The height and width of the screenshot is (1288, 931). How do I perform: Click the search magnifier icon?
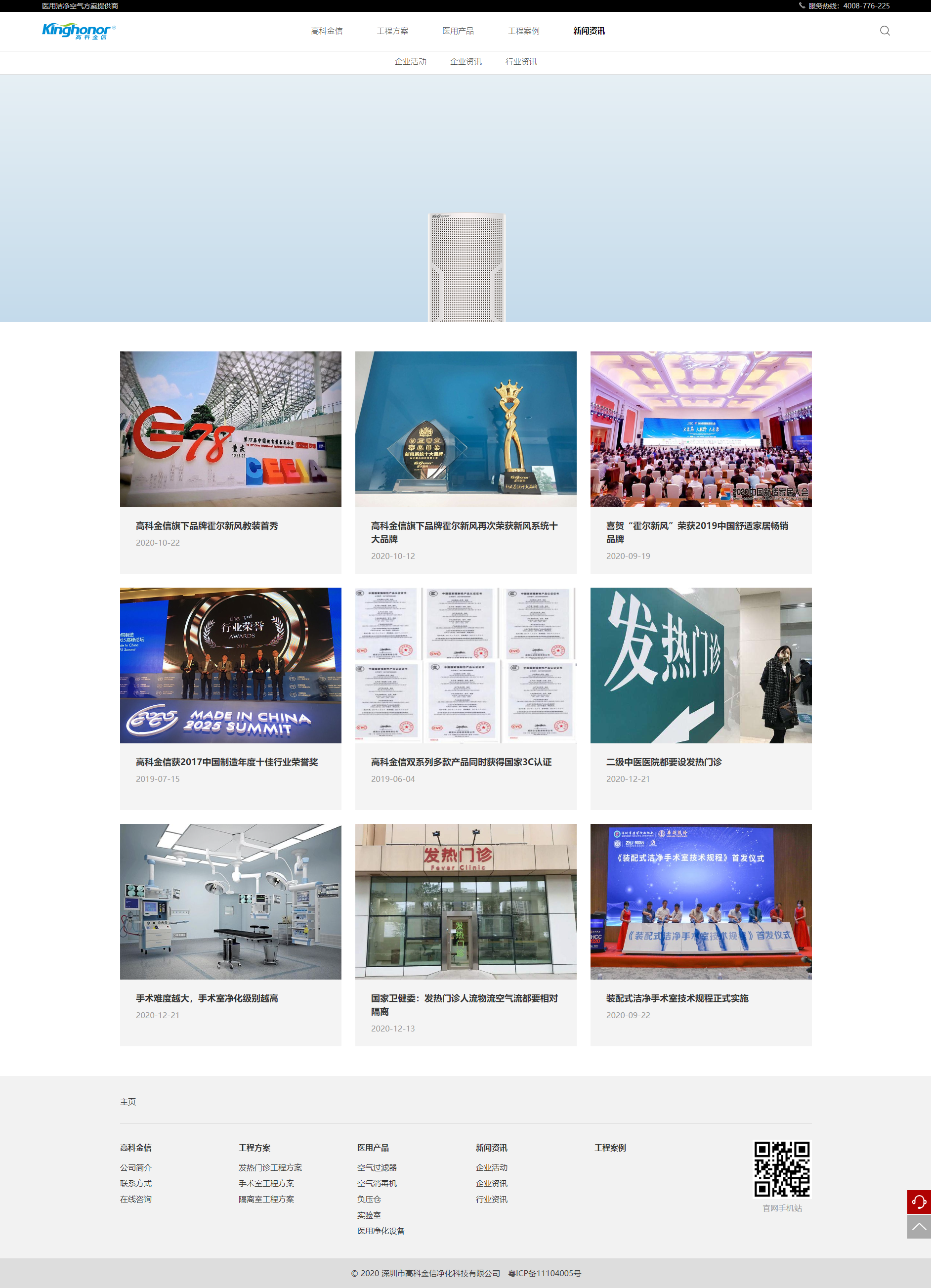click(x=885, y=31)
